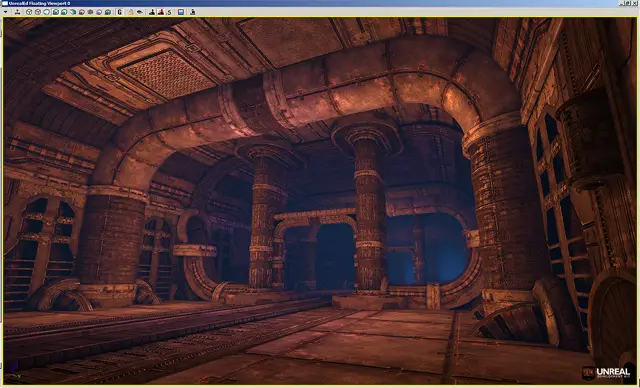Toggle realtime joystick icon in viewport toolbar
Viewport: 640px width, 388px height.
(18, 12)
